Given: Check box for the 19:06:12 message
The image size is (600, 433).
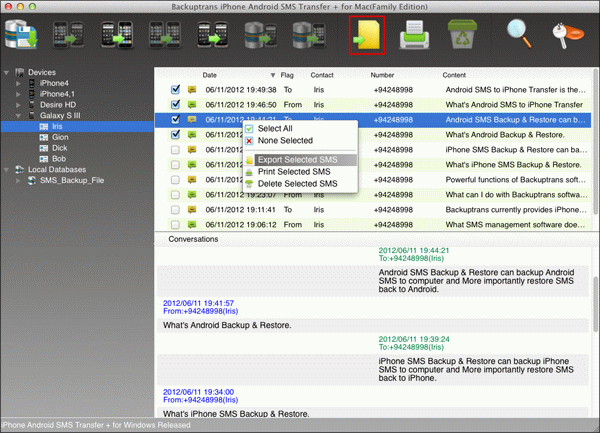Looking at the screenshot, I should click(x=175, y=225).
